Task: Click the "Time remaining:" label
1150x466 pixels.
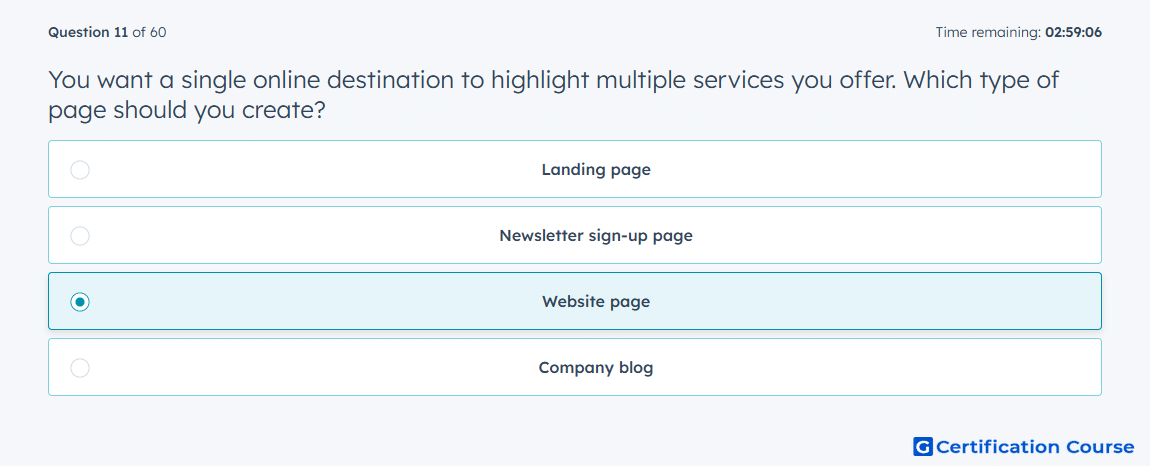Action: (989, 32)
